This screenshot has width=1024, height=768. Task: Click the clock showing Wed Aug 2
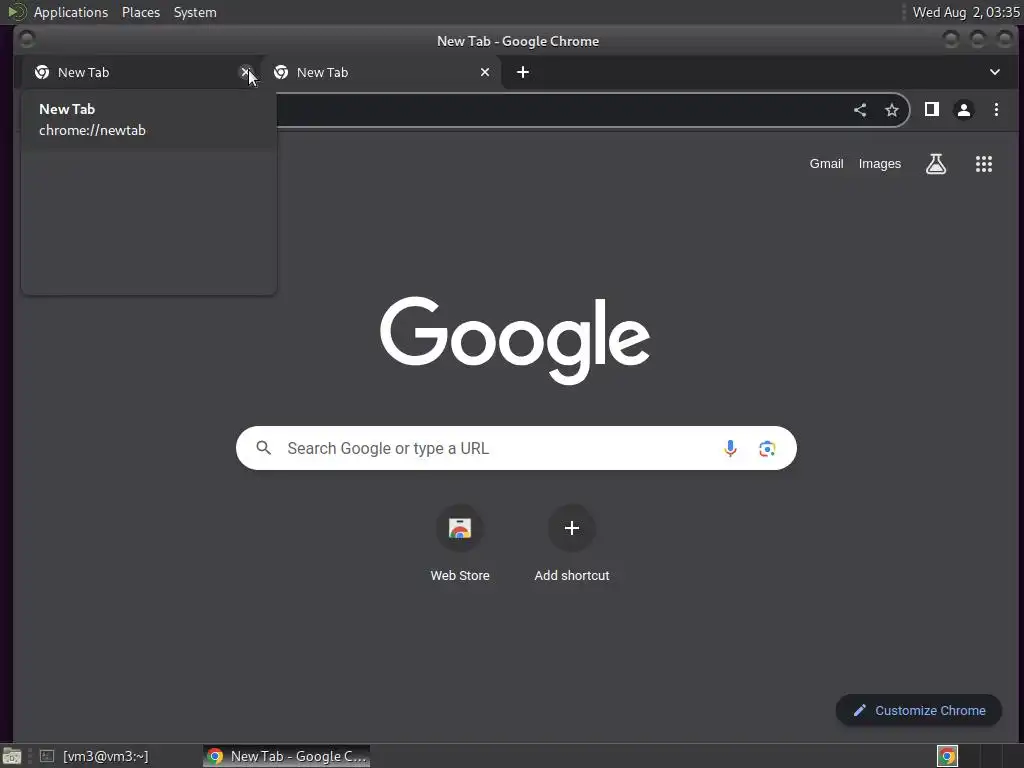tap(966, 12)
